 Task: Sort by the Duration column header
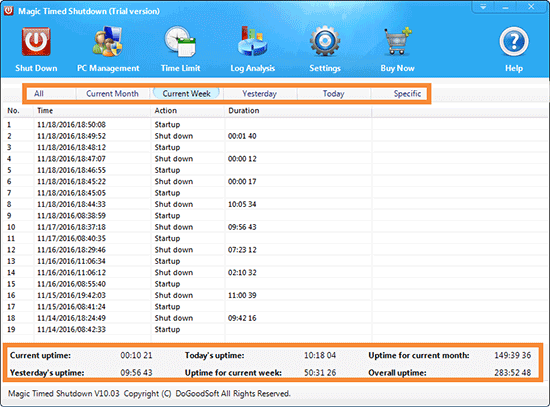click(x=298, y=111)
